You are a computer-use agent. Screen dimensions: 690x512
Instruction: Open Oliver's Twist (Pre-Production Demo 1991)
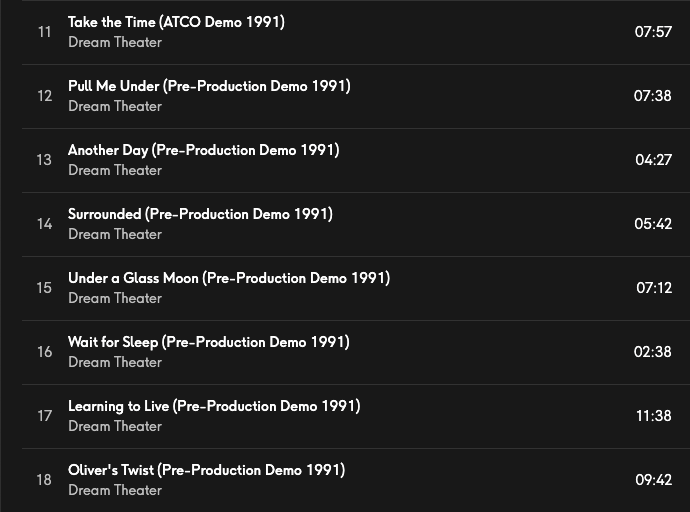click(206, 470)
